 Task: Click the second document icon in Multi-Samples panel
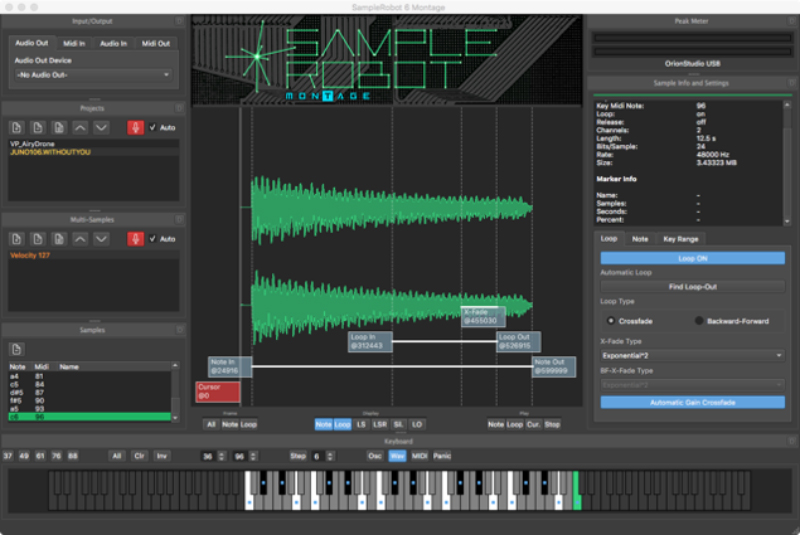(38, 239)
